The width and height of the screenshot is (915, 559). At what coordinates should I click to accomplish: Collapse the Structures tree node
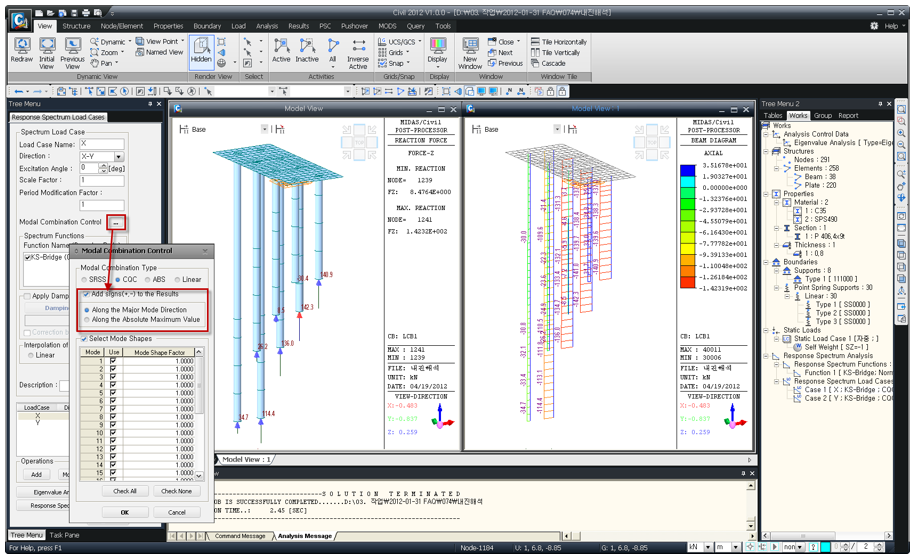coord(766,151)
